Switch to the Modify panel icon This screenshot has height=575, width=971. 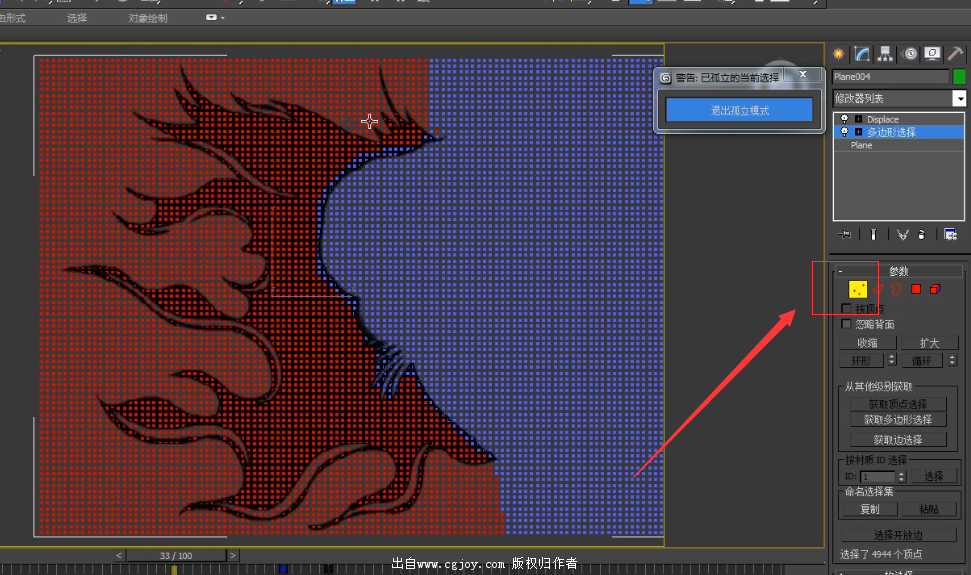click(861, 54)
